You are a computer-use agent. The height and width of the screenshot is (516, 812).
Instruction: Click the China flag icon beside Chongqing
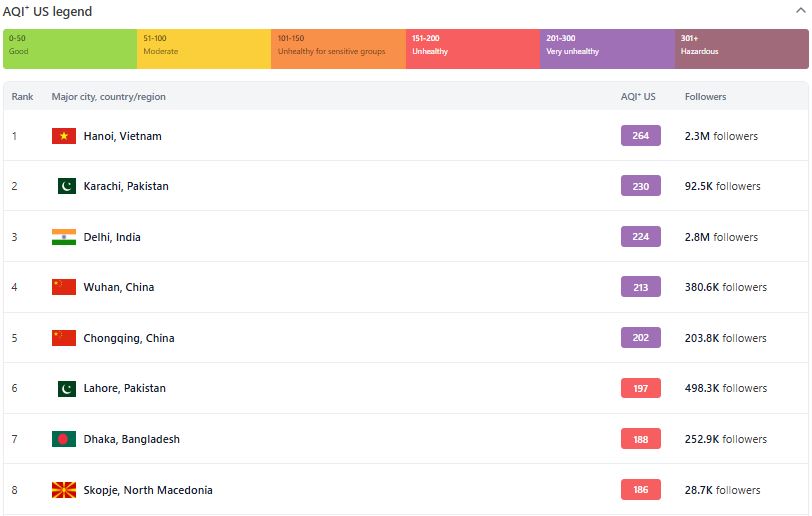64,338
